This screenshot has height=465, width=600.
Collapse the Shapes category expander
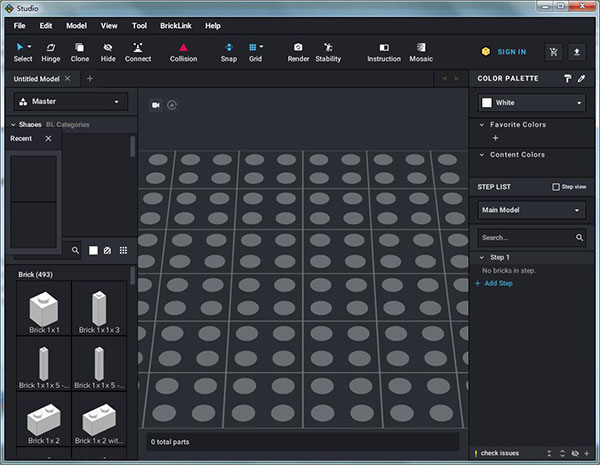(x=13, y=125)
